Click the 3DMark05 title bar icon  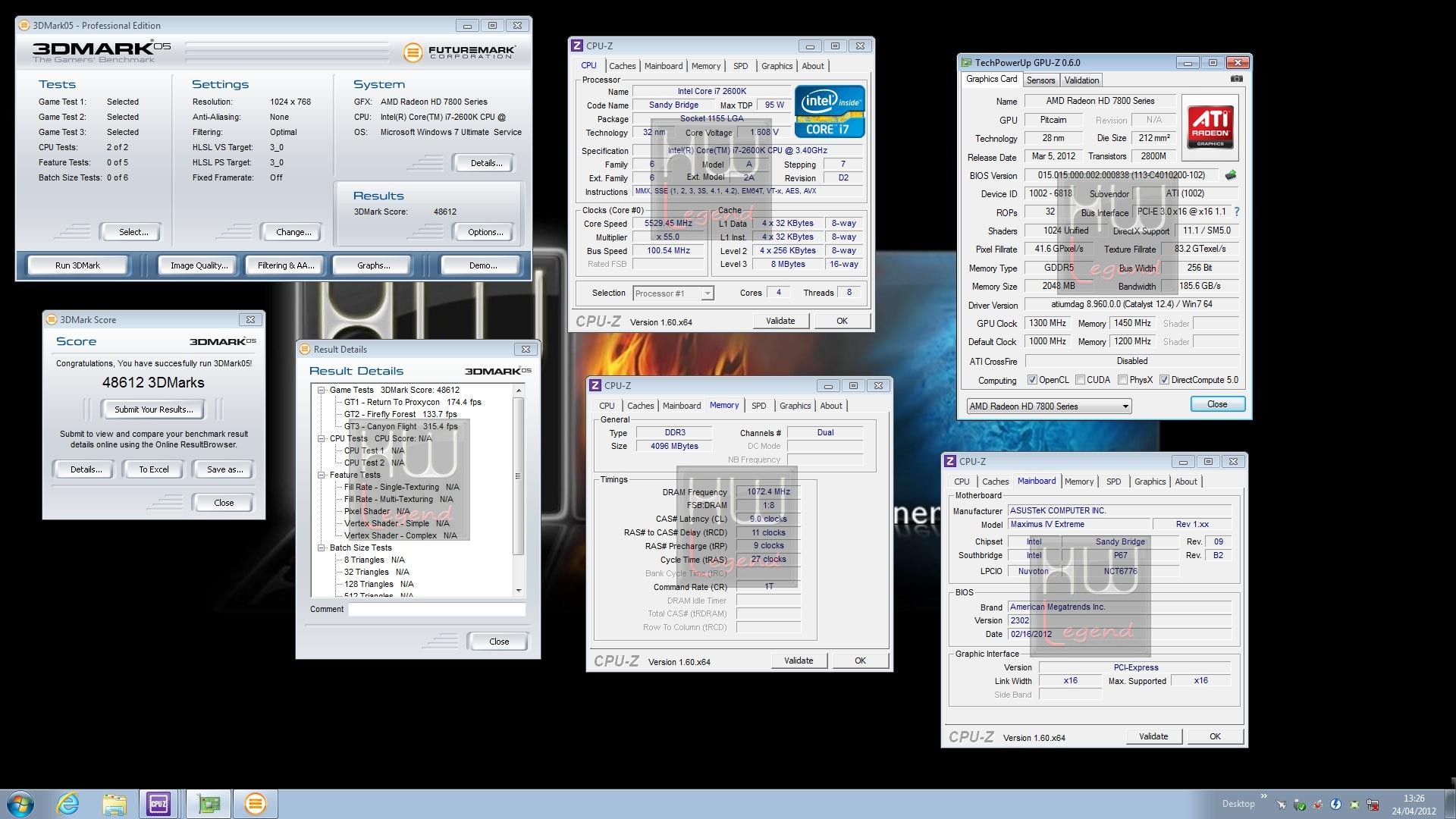tap(24, 25)
